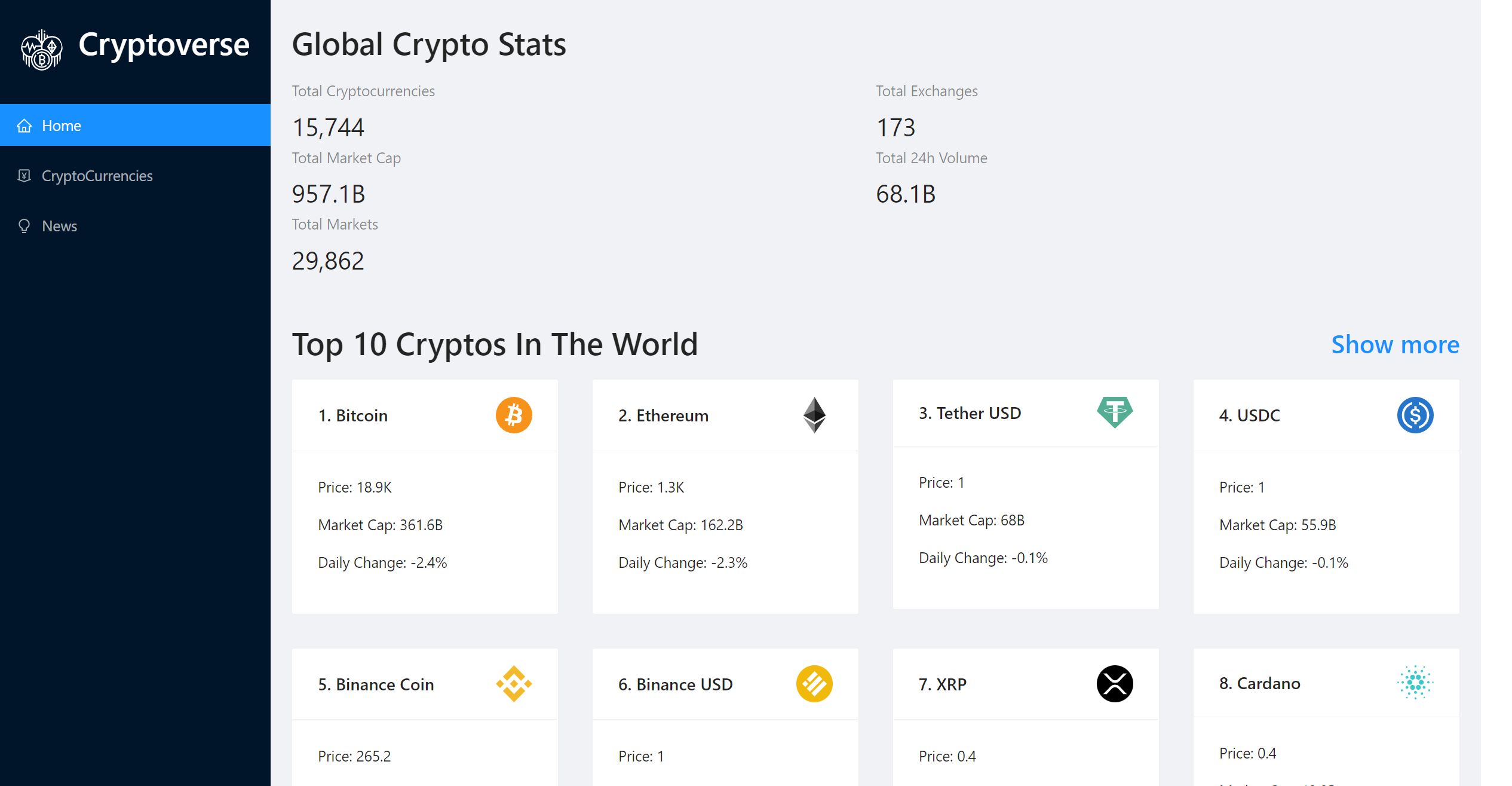1512x786 pixels.
Task: Open the 6. Binance USD card title
Action: [676, 684]
